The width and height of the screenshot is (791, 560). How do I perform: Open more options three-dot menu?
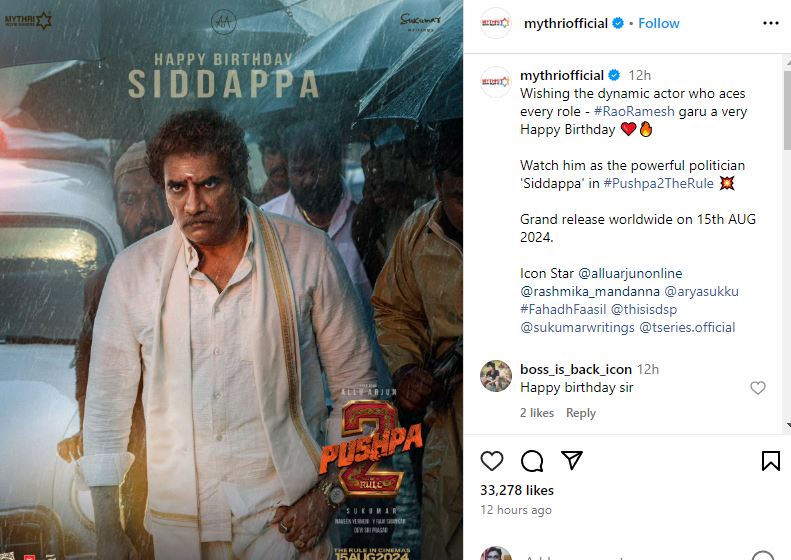[x=771, y=23]
